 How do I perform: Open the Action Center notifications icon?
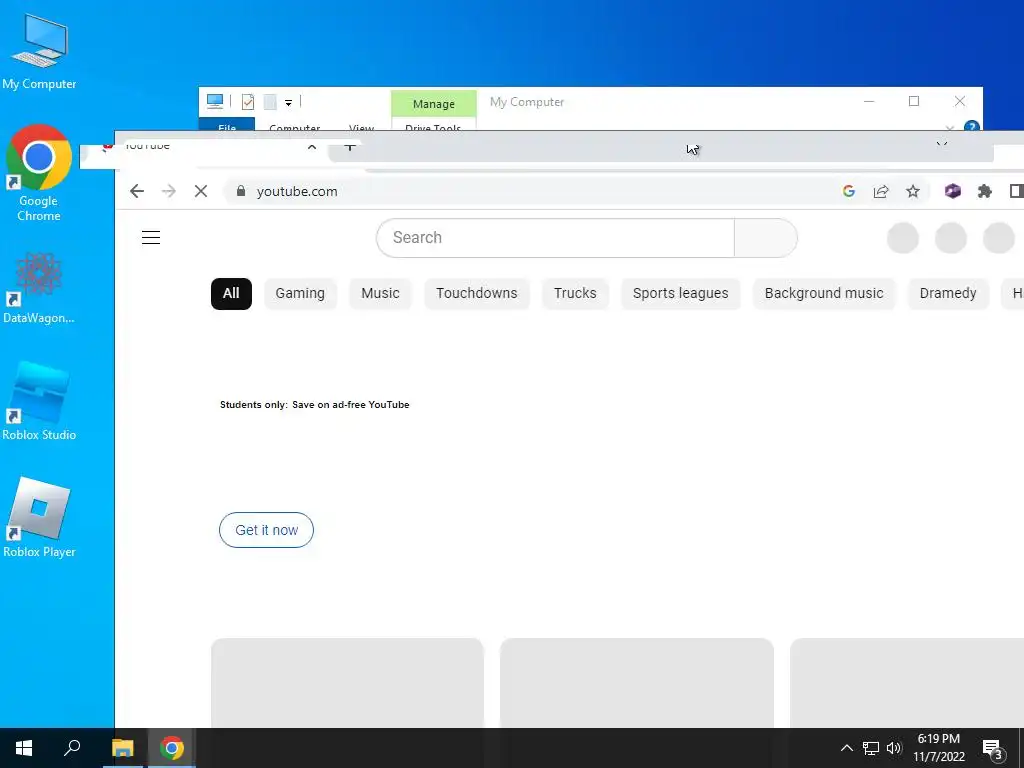pyautogui.click(x=993, y=749)
